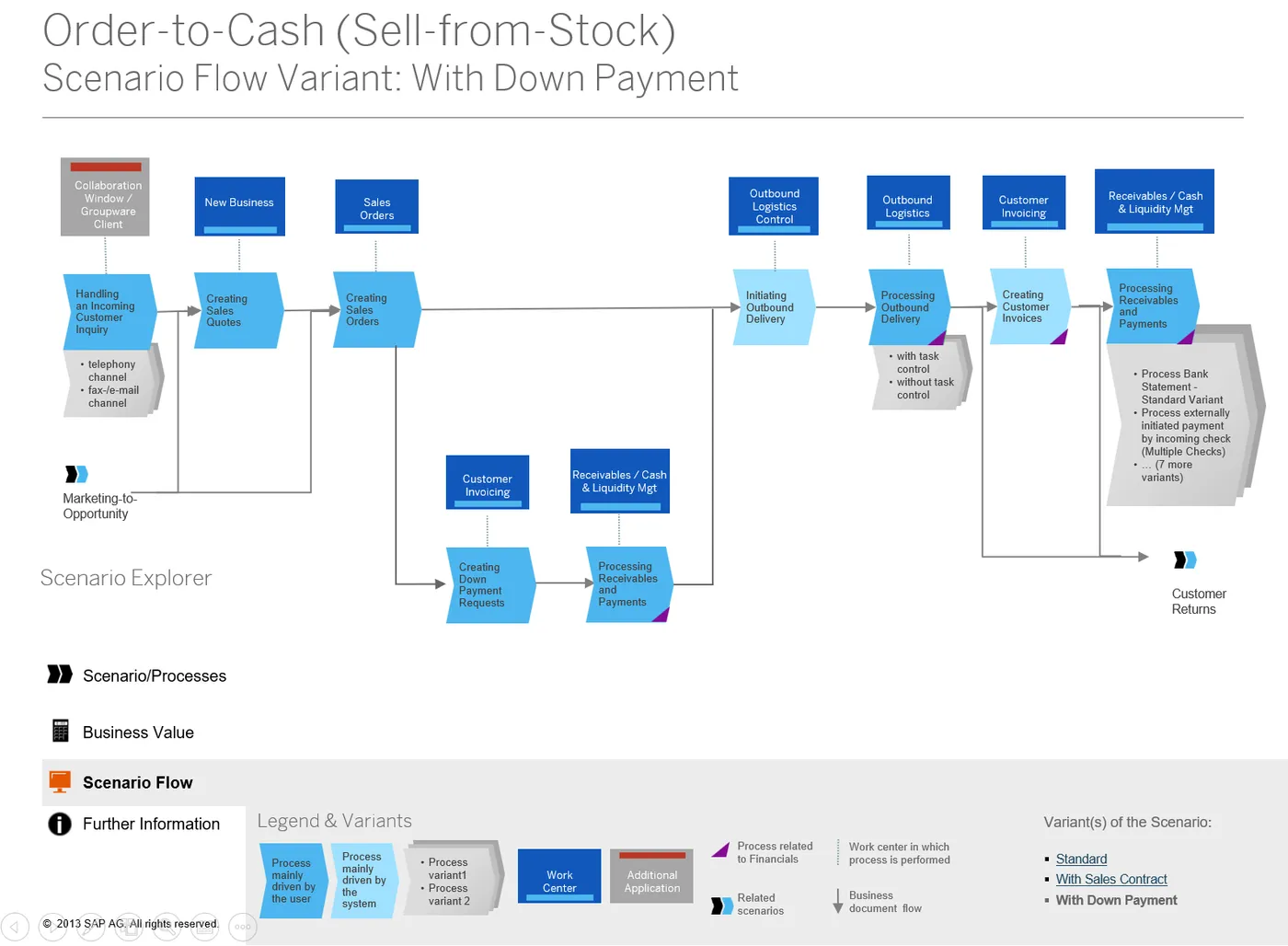This screenshot has width=1288, height=946.
Task: Select Creating Down Payment Requests step
Action: click(490, 585)
